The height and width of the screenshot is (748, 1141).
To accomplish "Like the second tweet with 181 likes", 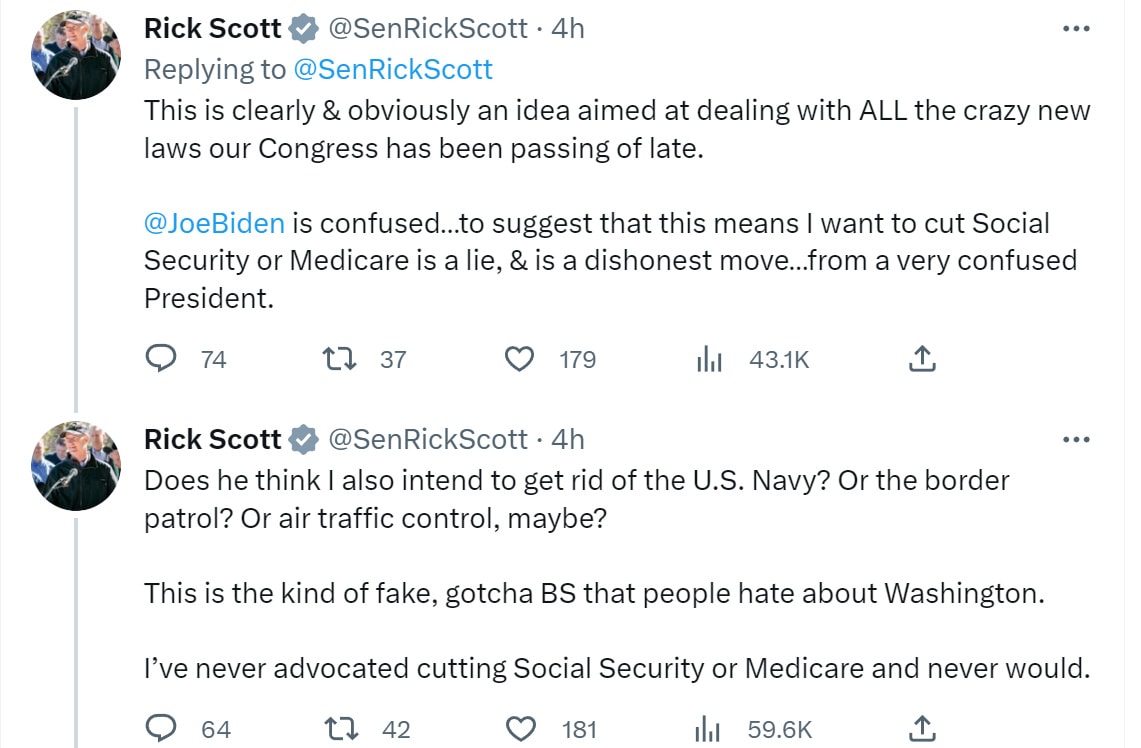I will point(521,729).
